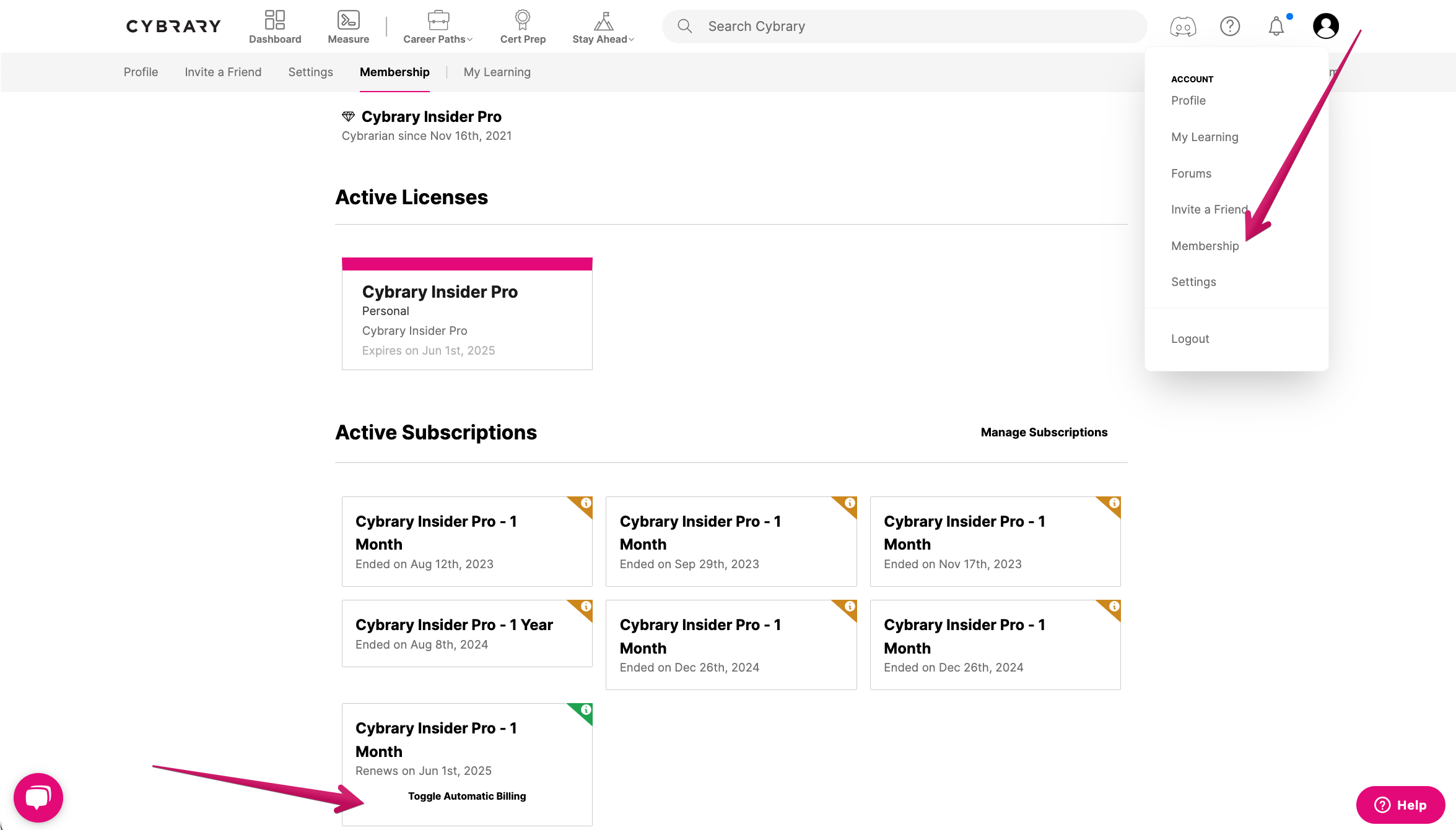
Task: Focus the Search Cybrary field
Action: point(904,26)
